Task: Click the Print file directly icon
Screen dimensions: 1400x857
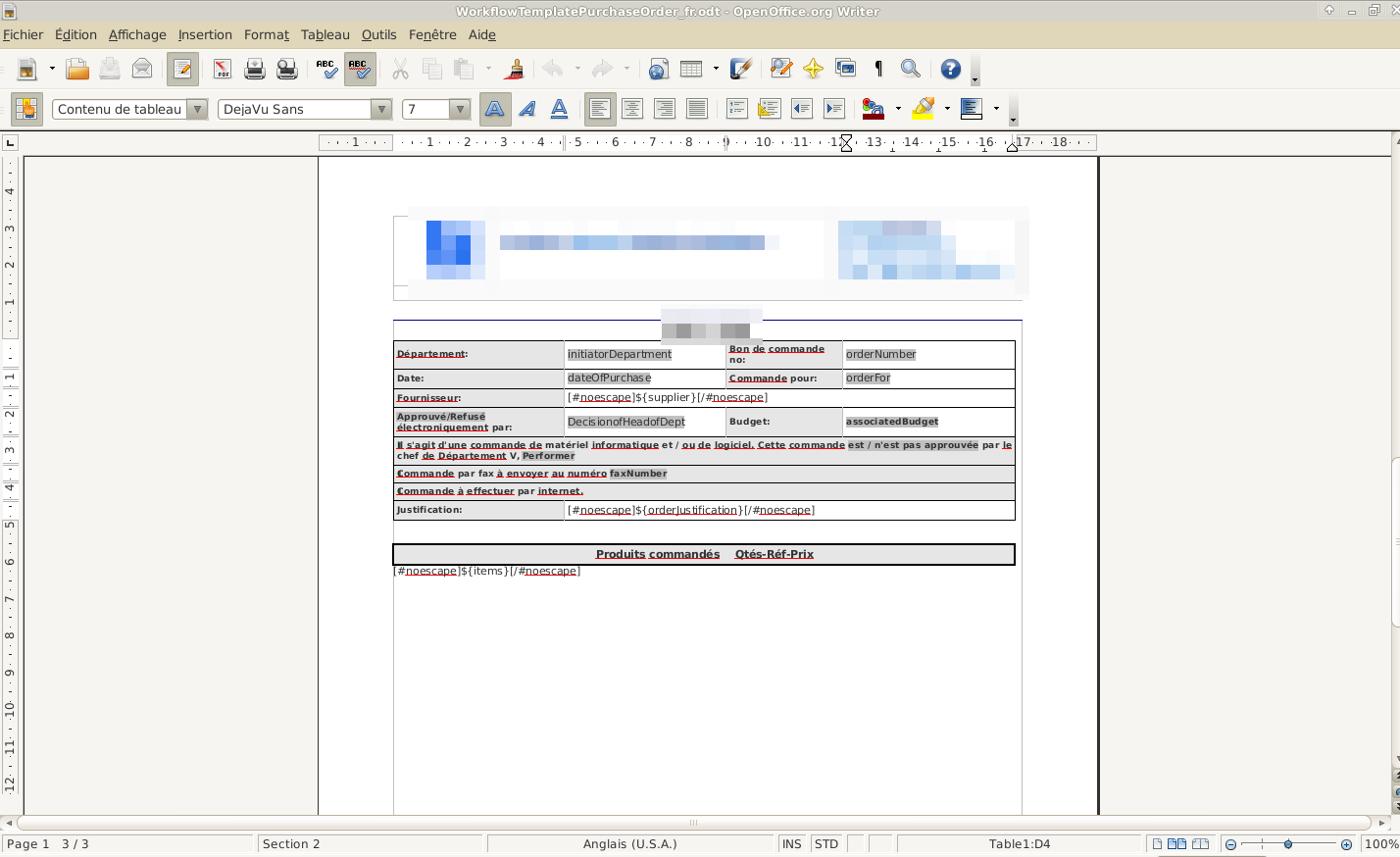Action: tap(255, 69)
